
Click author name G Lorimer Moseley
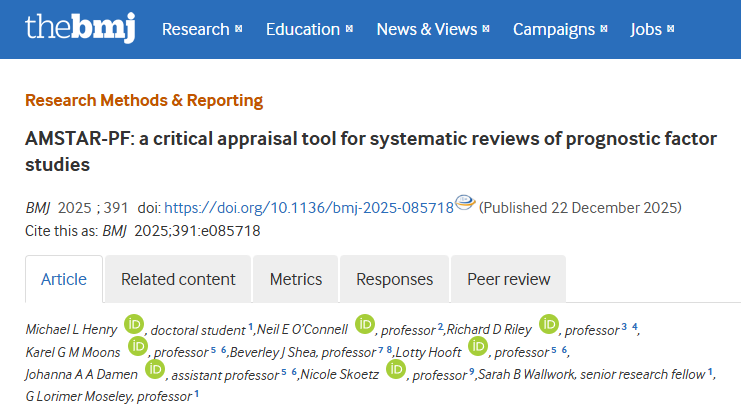(x=79, y=396)
